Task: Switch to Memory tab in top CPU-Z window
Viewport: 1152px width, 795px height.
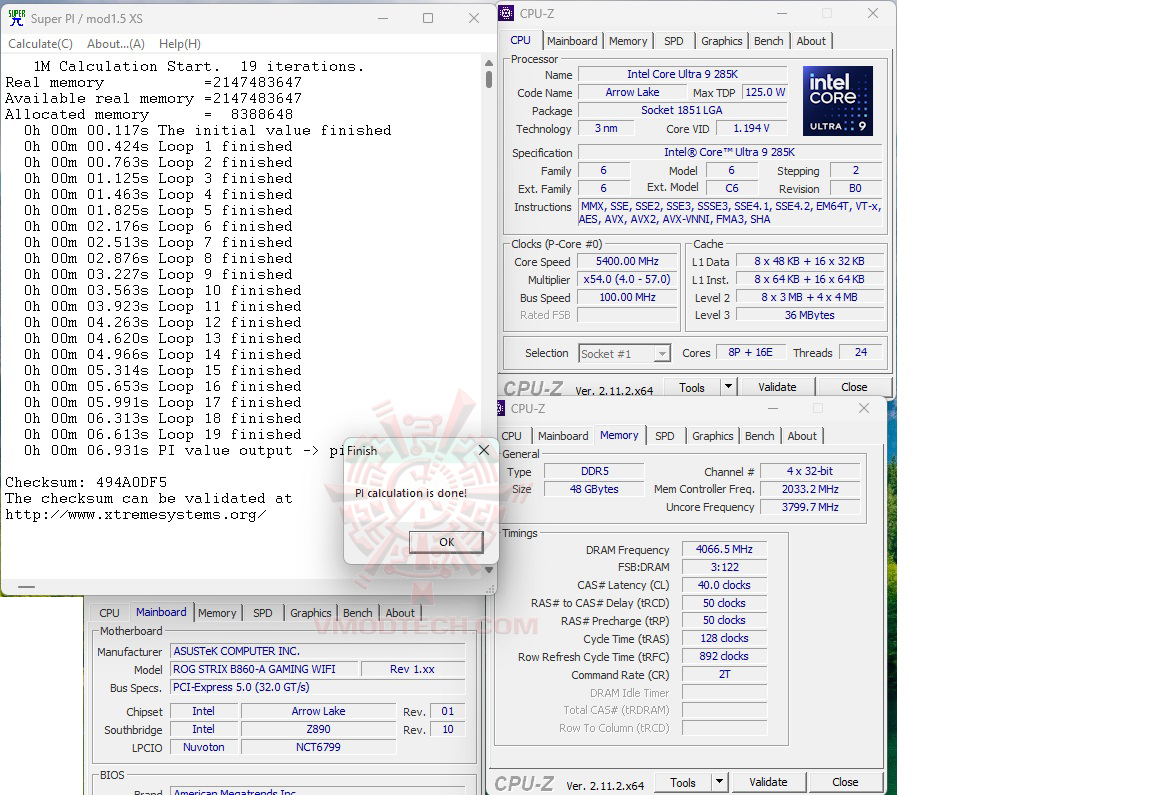Action: (x=628, y=41)
